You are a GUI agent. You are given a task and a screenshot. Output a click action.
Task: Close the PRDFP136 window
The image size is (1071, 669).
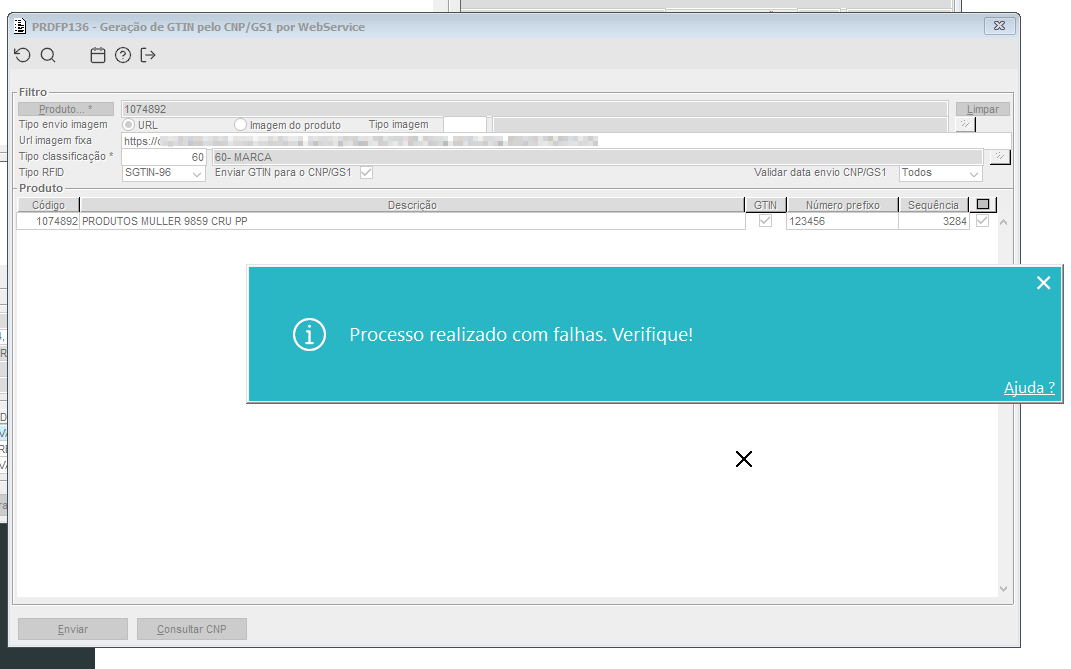pyautogui.click(x=999, y=26)
